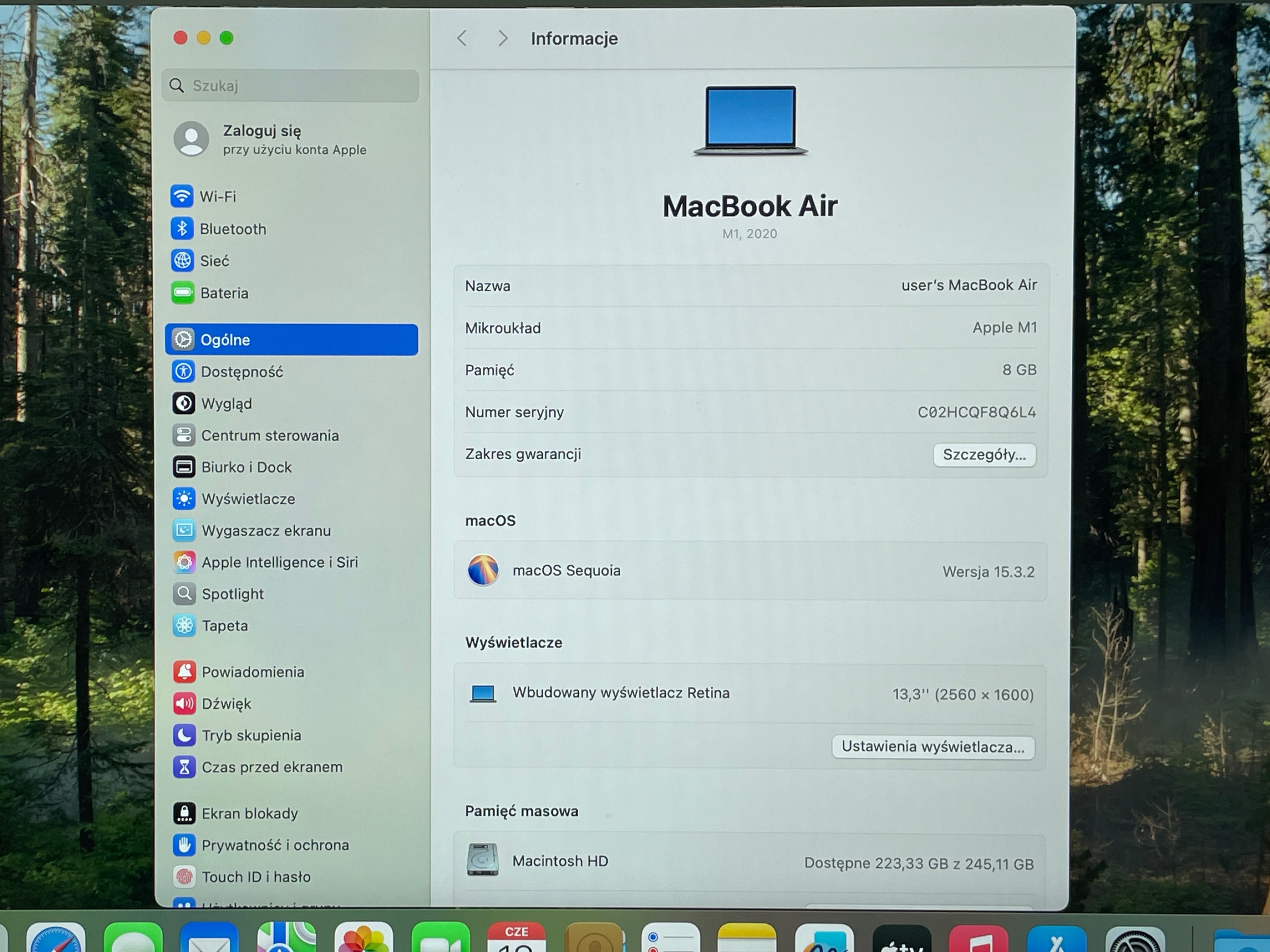Screen dimensions: 1270x952
Task: Open App Store from the Dock
Action: point(1057,939)
